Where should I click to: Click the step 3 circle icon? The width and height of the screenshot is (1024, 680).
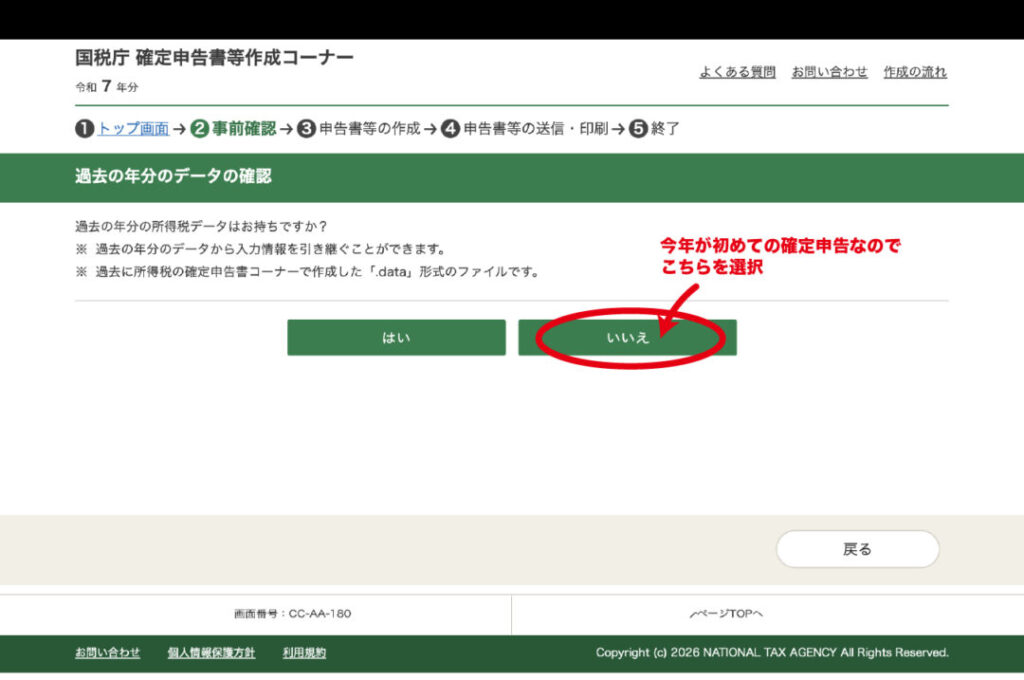(306, 129)
